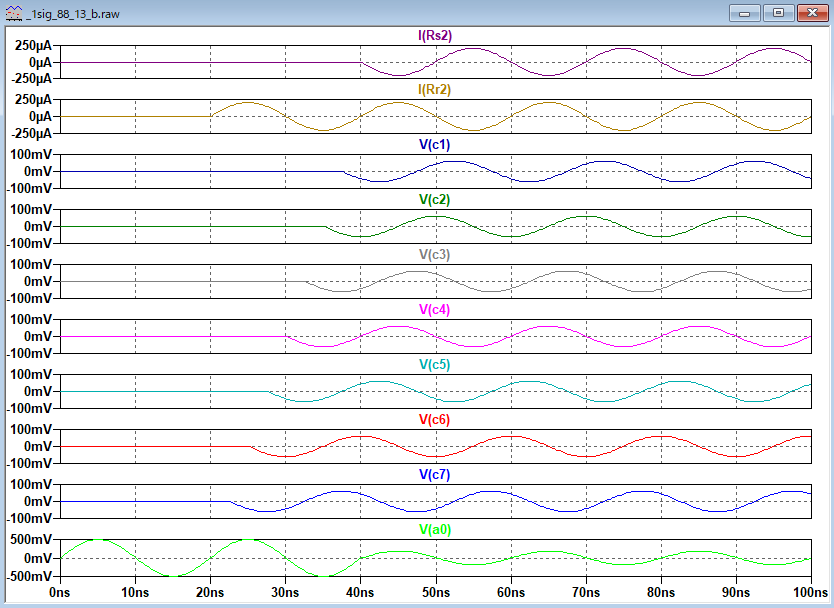Click the 80ns time axis label
834x608 pixels.
click(661, 593)
